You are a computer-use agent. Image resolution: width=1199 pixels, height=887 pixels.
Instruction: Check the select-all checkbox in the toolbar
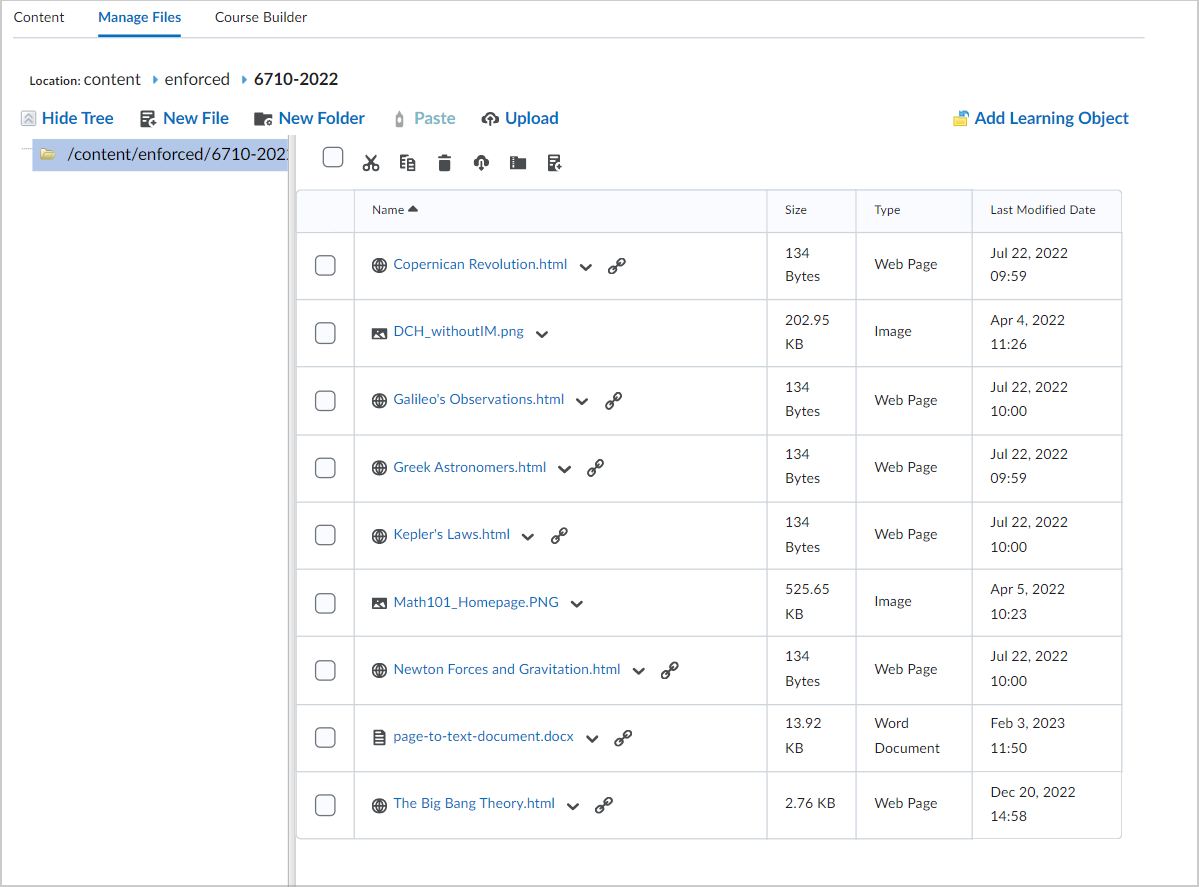coord(332,157)
